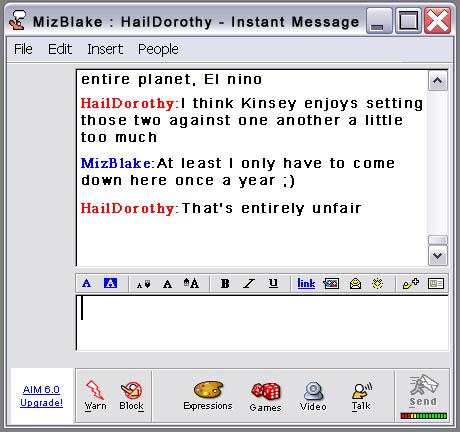This screenshot has width=460, height=432.
Task: Open the File menu
Action: point(23,49)
